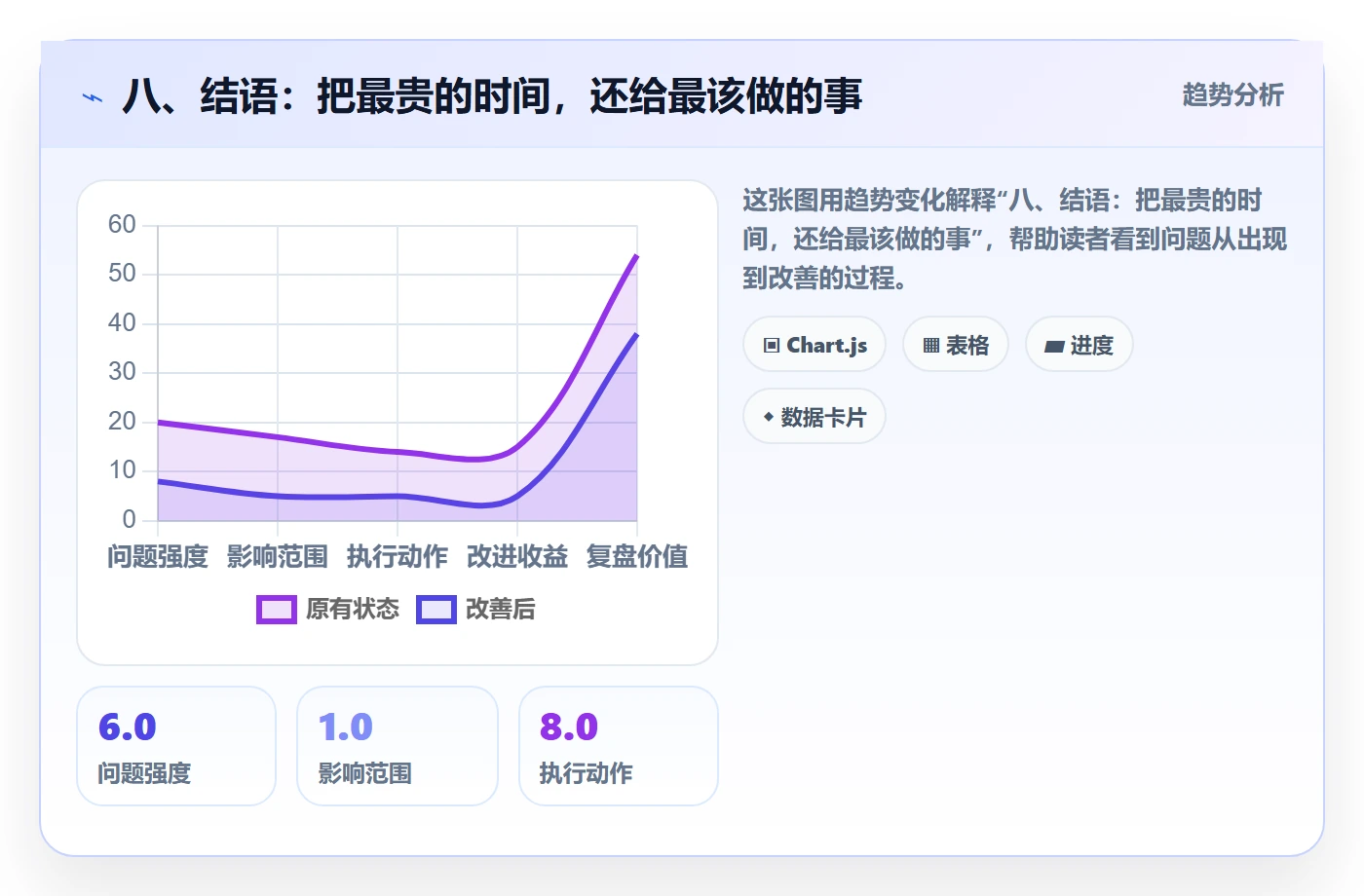The image size is (1364, 896).
Task: Open the 8.0 执行动作 stat card
Action: (619, 746)
